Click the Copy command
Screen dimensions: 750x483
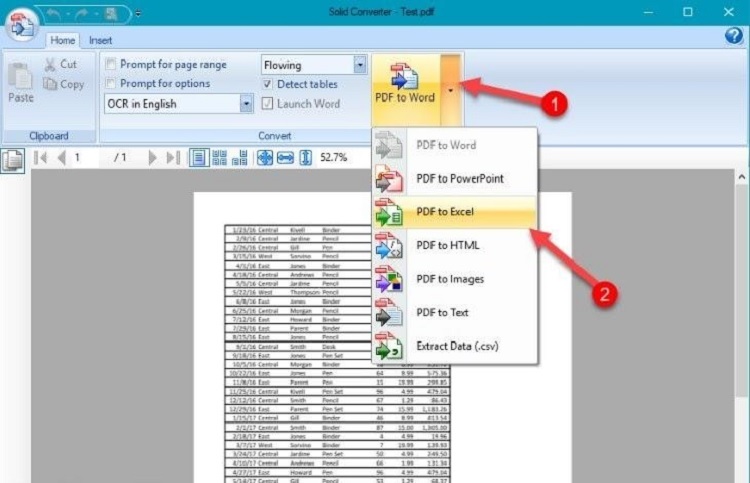(x=64, y=84)
